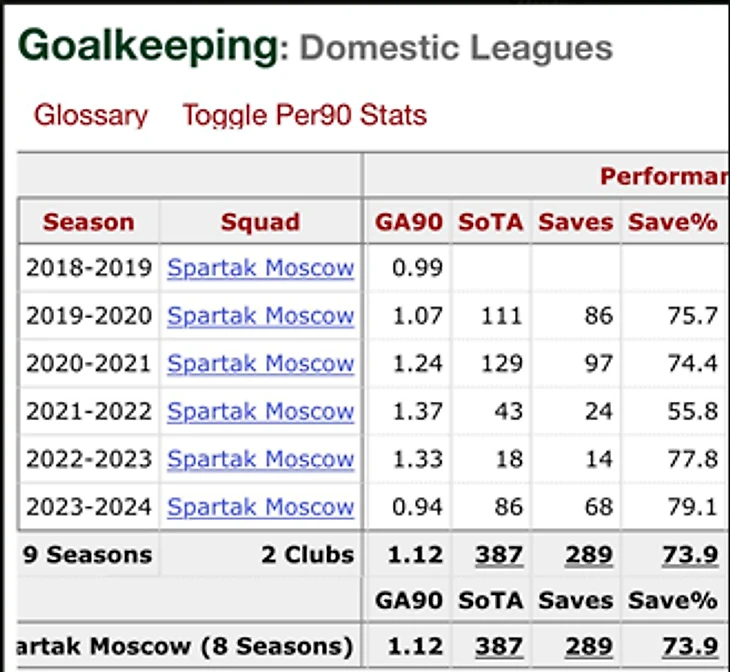Click the 73.9 Save% in 9 Seasons row
The height and width of the screenshot is (672, 730).
point(690,555)
